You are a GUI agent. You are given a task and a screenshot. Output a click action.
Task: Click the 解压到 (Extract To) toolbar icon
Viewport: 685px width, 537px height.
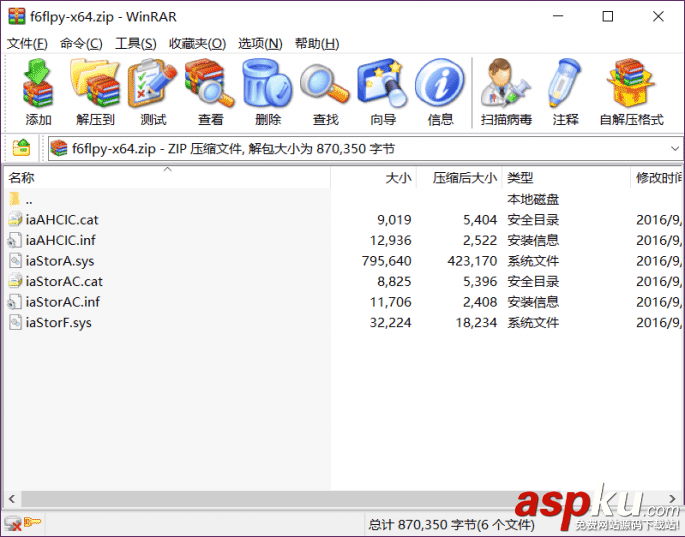[95, 83]
